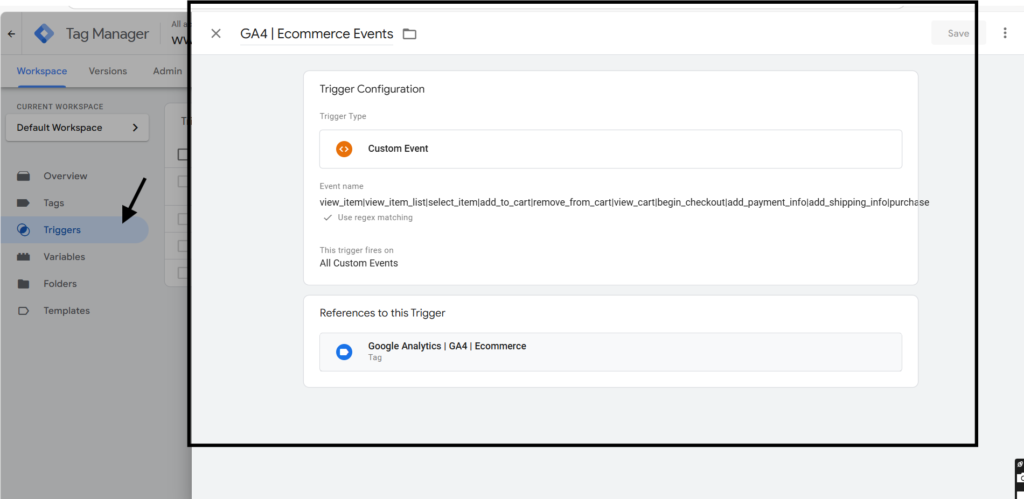Edit the trigger name GA4 | Ecommerce Events
This screenshot has width=1024, height=499.
pos(317,34)
